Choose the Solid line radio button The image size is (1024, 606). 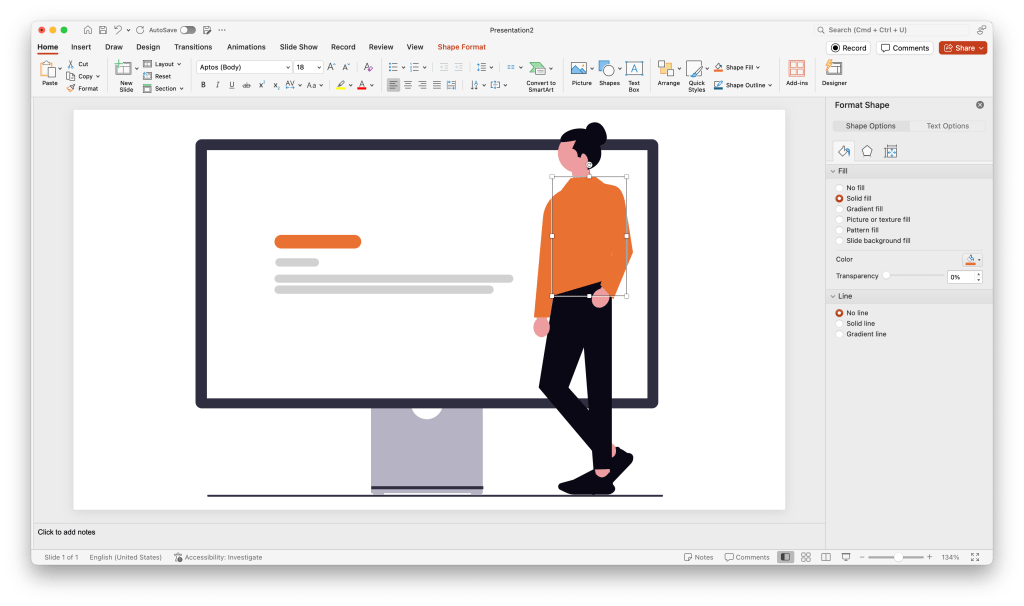pyautogui.click(x=840, y=324)
